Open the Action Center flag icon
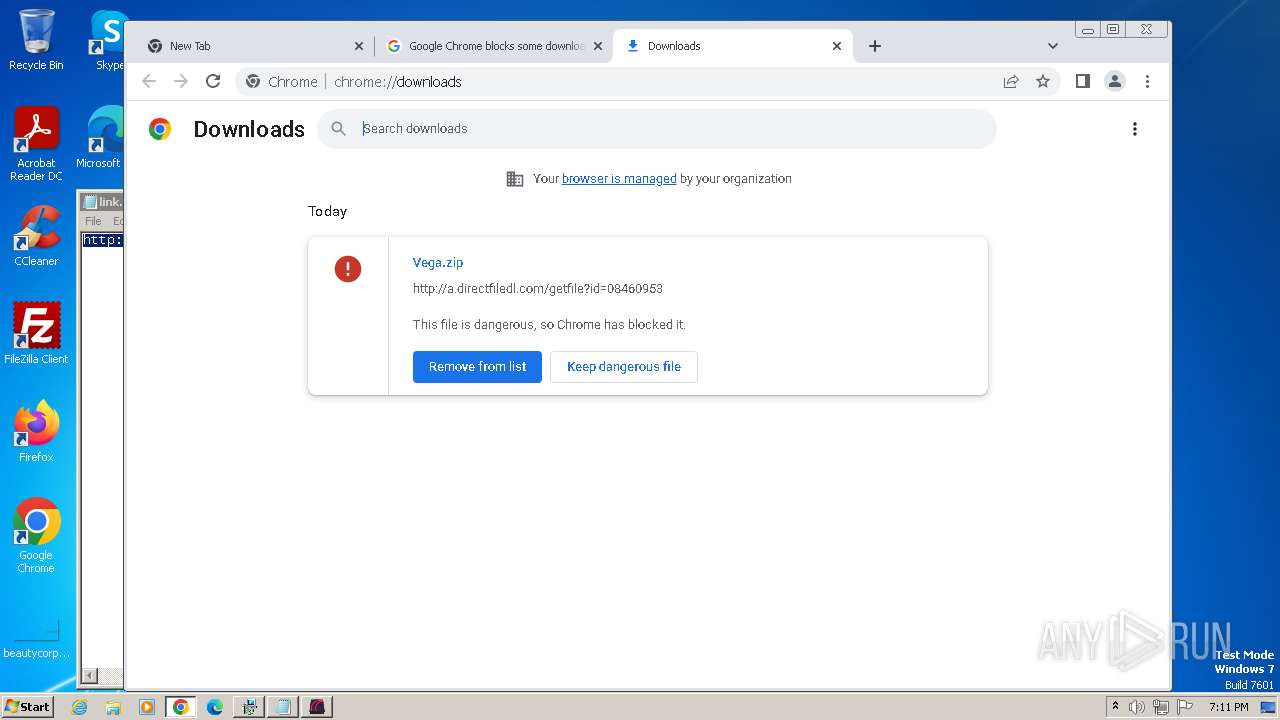The image size is (1280, 720). coord(1185,707)
